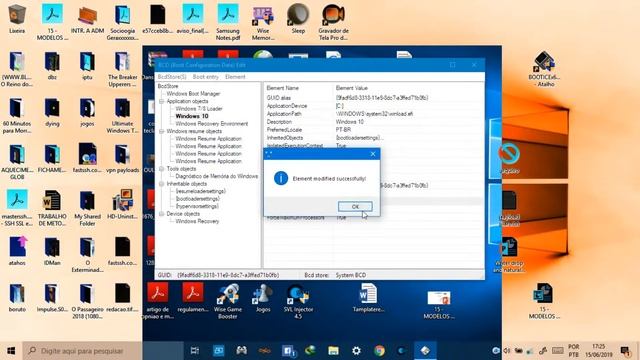Click the System BCD status text
Viewport: 640px width, 360px height.
click(351, 276)
